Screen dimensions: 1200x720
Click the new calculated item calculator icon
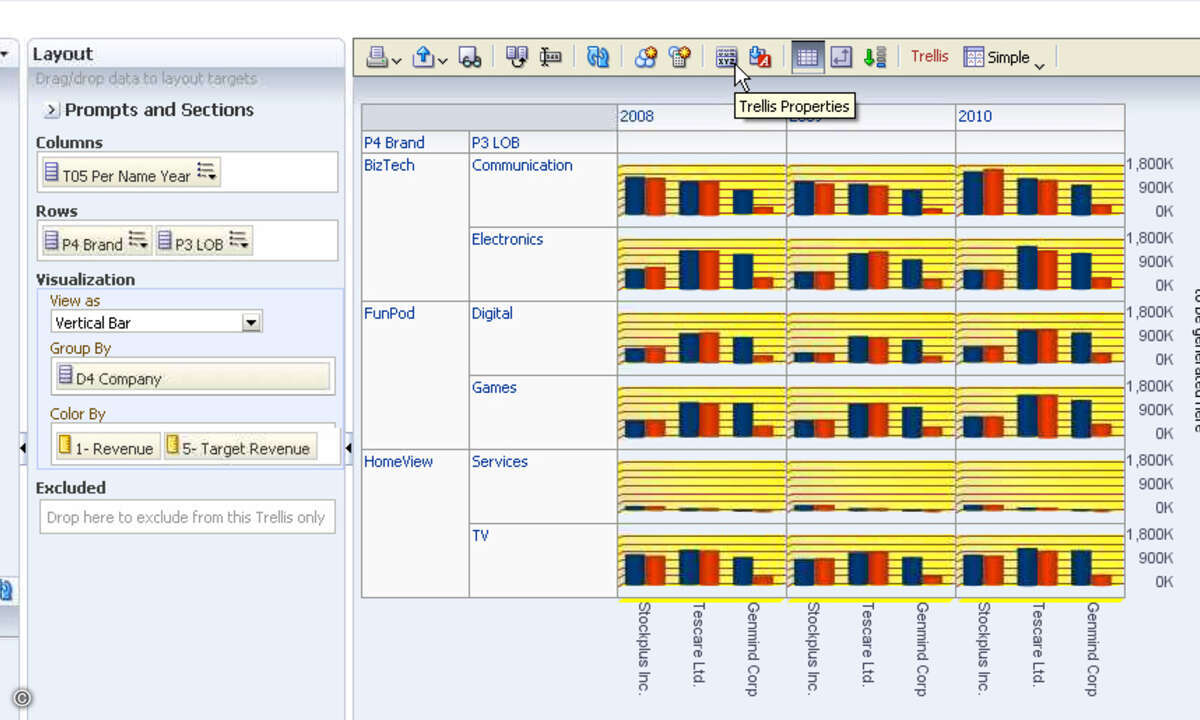(x=680, y=57)
